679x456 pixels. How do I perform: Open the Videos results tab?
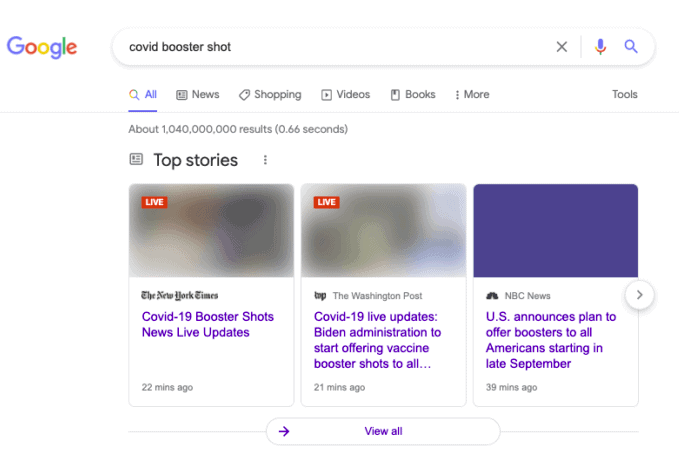[x=345, y=95]
